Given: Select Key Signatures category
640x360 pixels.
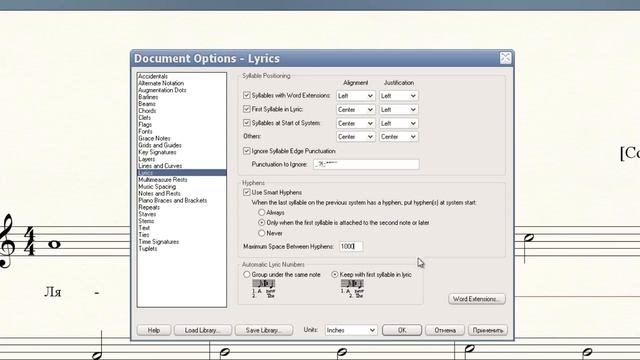Looking at the screenshot, I should pos(157,152).
